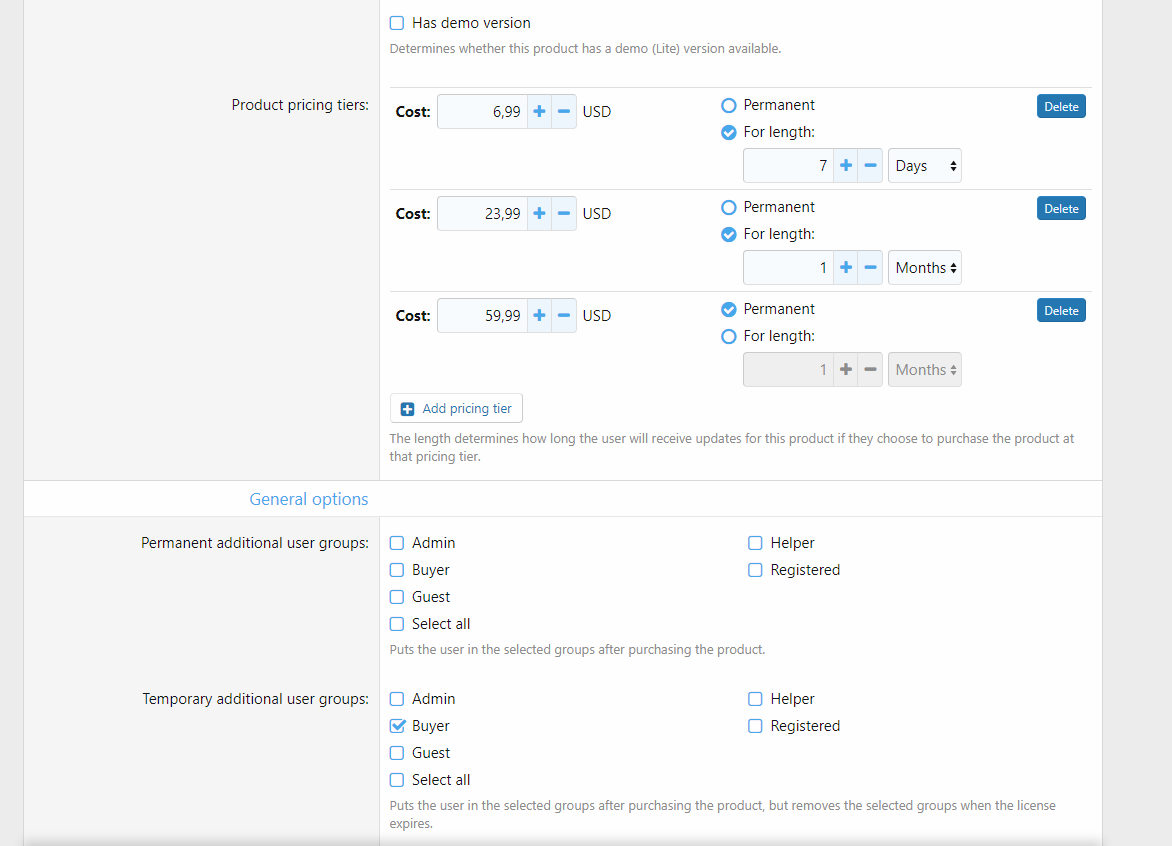The height and width of the screenshot is (846, 1172).
Task: Increase the 6,99 cost with plus icon
Action: (x=539, y=112)
